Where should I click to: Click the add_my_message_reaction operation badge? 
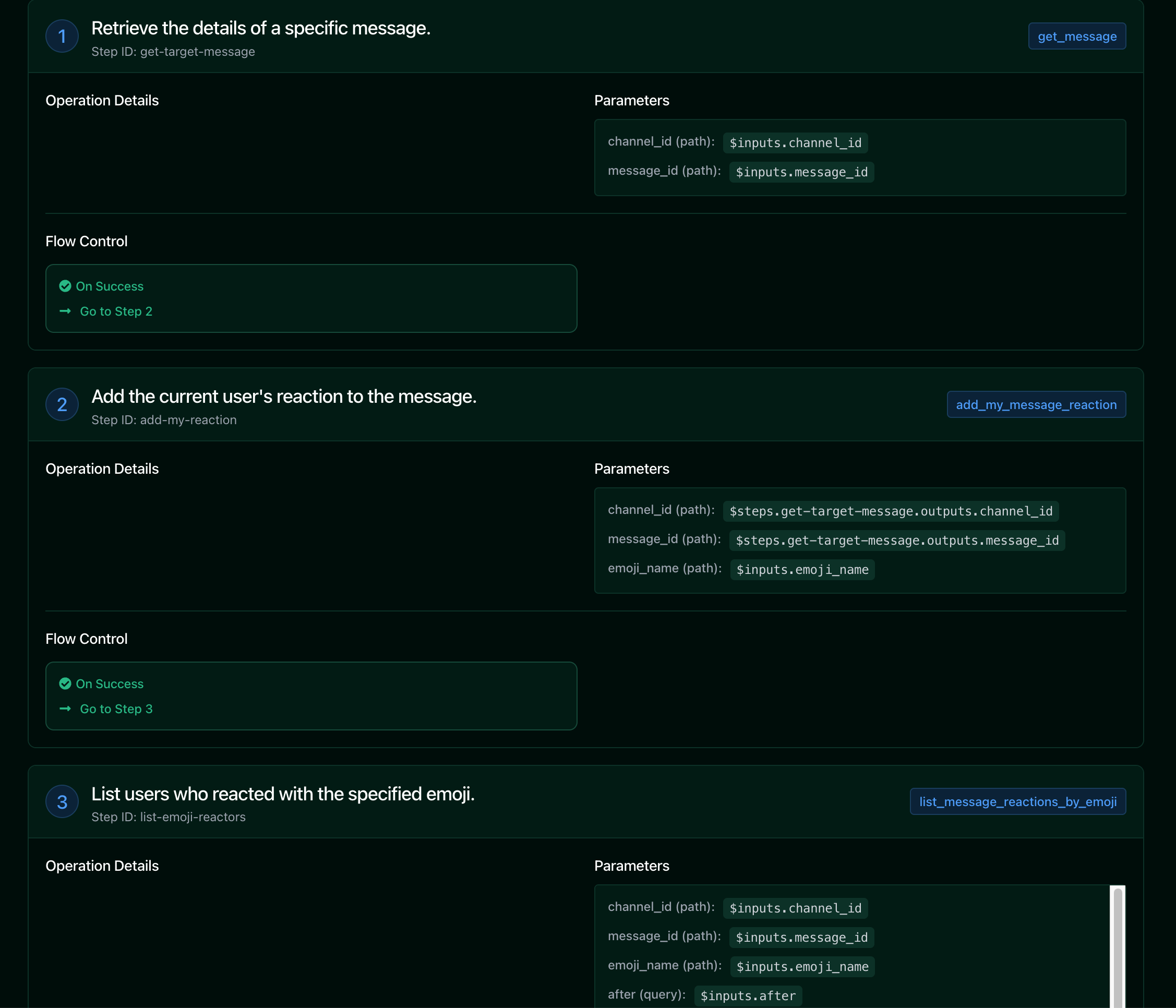[x=1036, y=405]
